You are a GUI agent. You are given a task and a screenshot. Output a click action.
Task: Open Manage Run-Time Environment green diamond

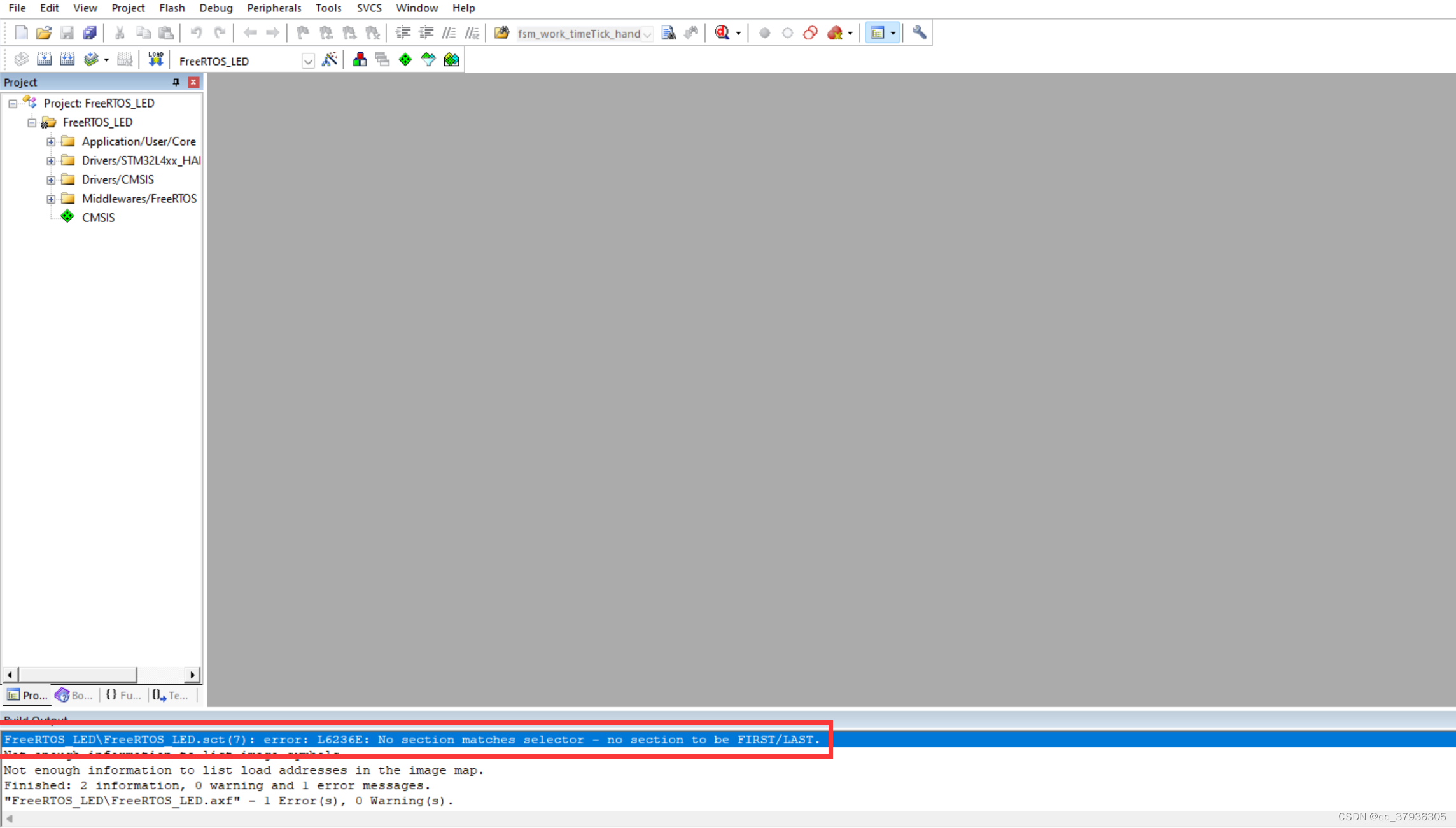click(x=405, y=60)
